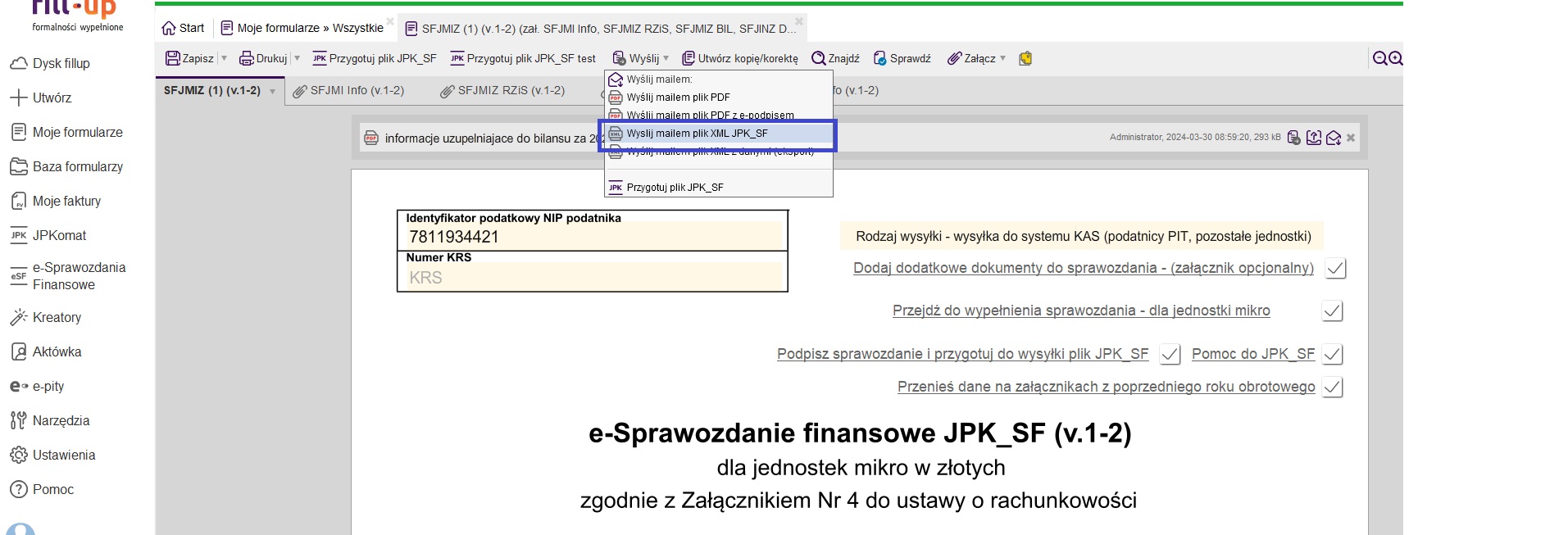Click Utwórz kopię/korektę toolbar button
Screen dimensions: 1568x535
pyautogui.click(x=740, y=58)
